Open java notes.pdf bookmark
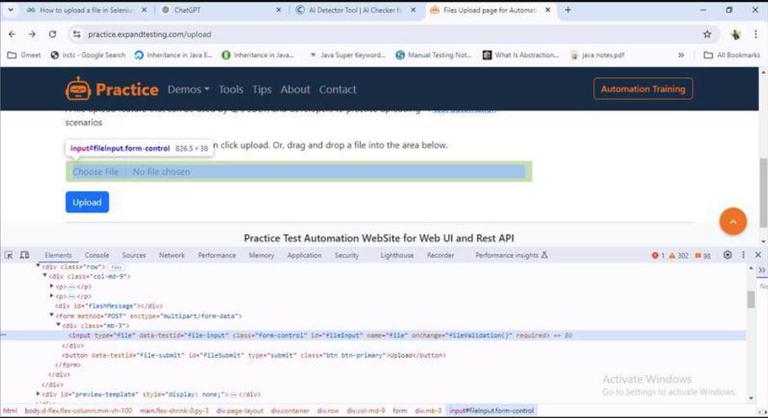 [598, 55]
